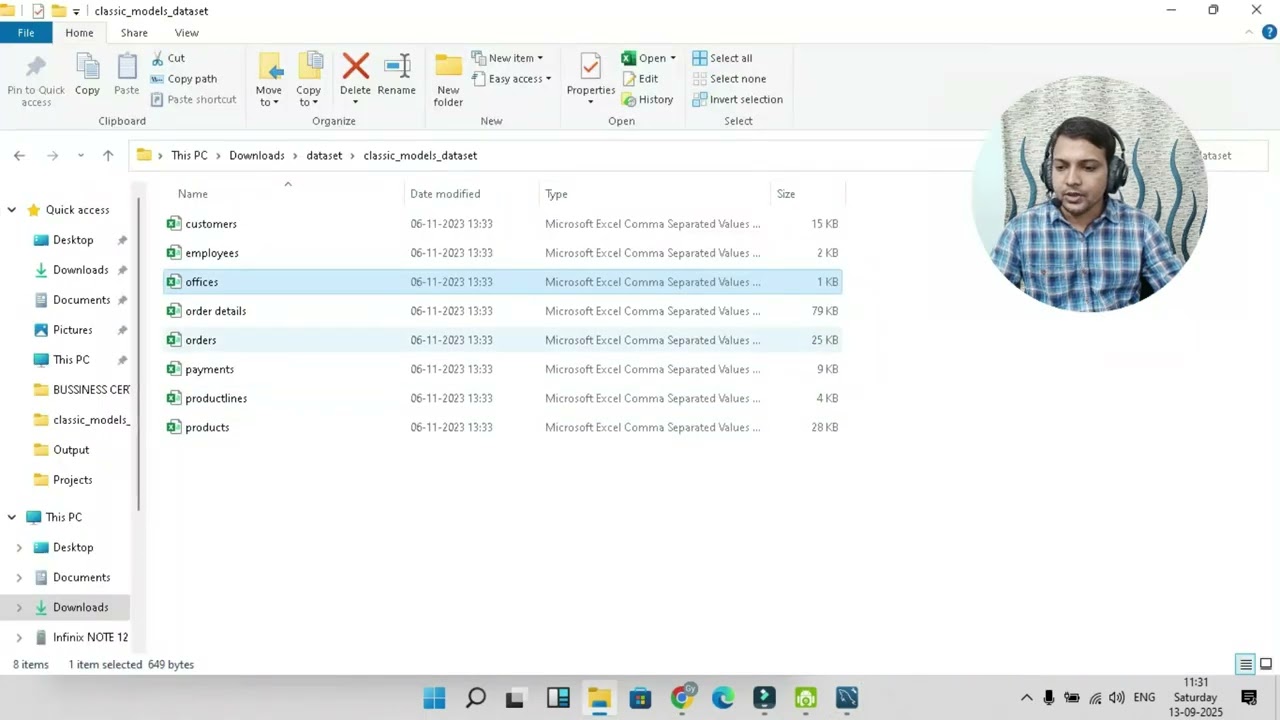Select the payments CSV file

503,369
